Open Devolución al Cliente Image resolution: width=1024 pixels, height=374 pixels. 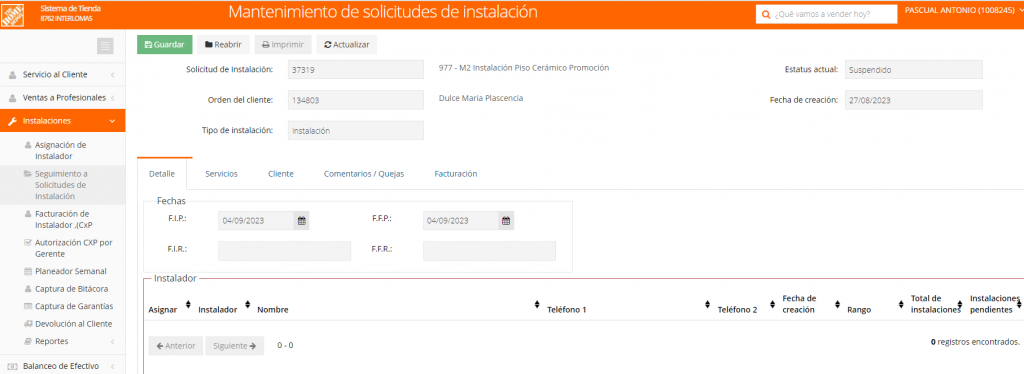coord(68,324)
